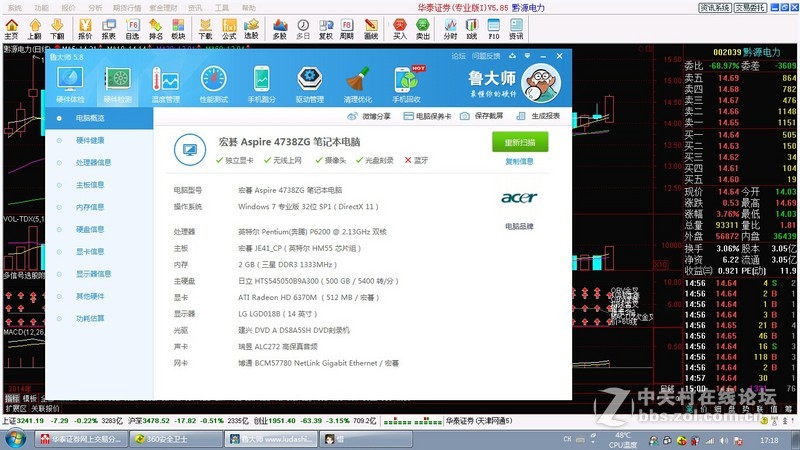Click 保存截屏 save screenshot
Viewport: 800px width, 450px height.
pyautogui.click(x=482, y=116)
